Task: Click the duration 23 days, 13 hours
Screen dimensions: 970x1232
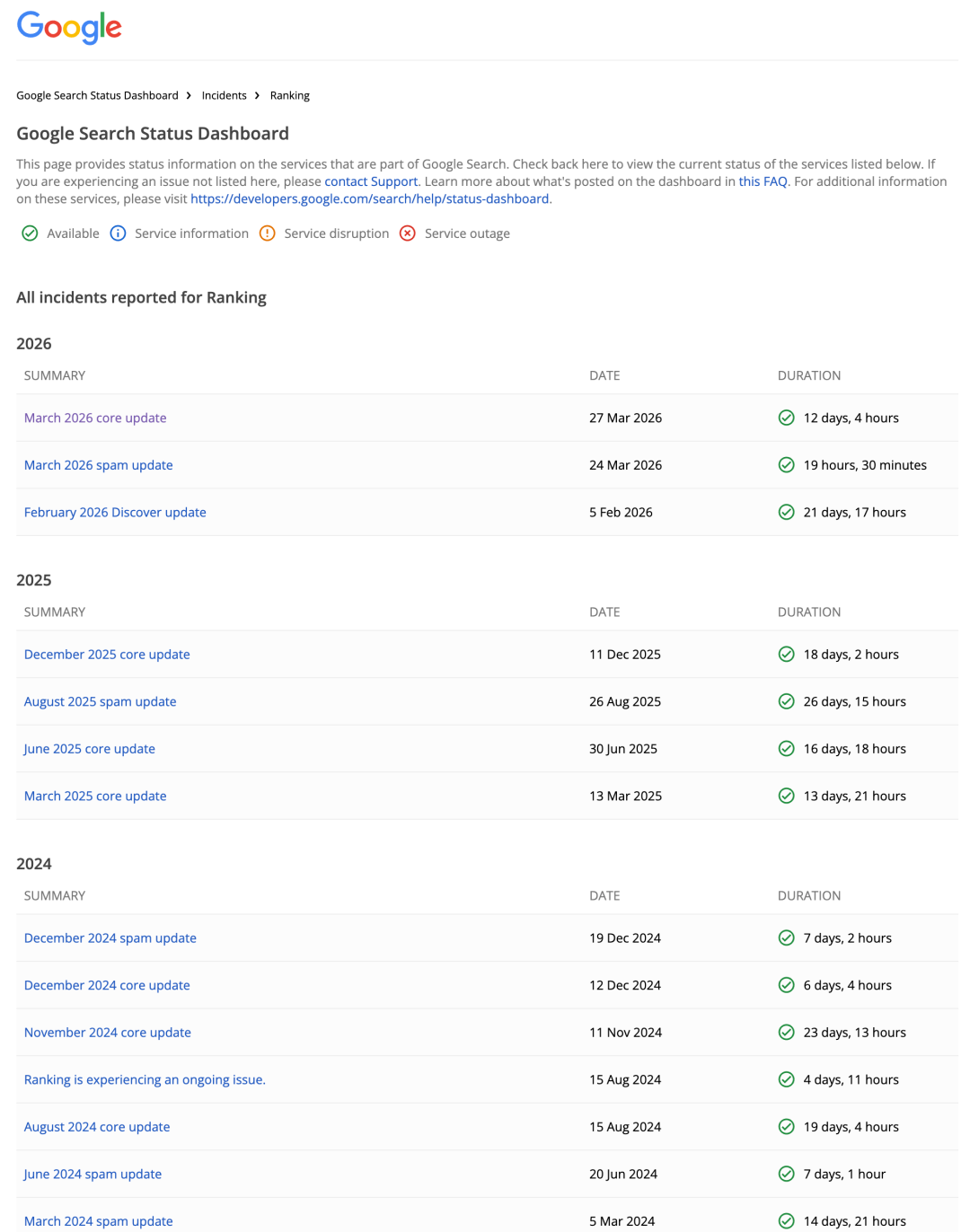Action: 854,1033
